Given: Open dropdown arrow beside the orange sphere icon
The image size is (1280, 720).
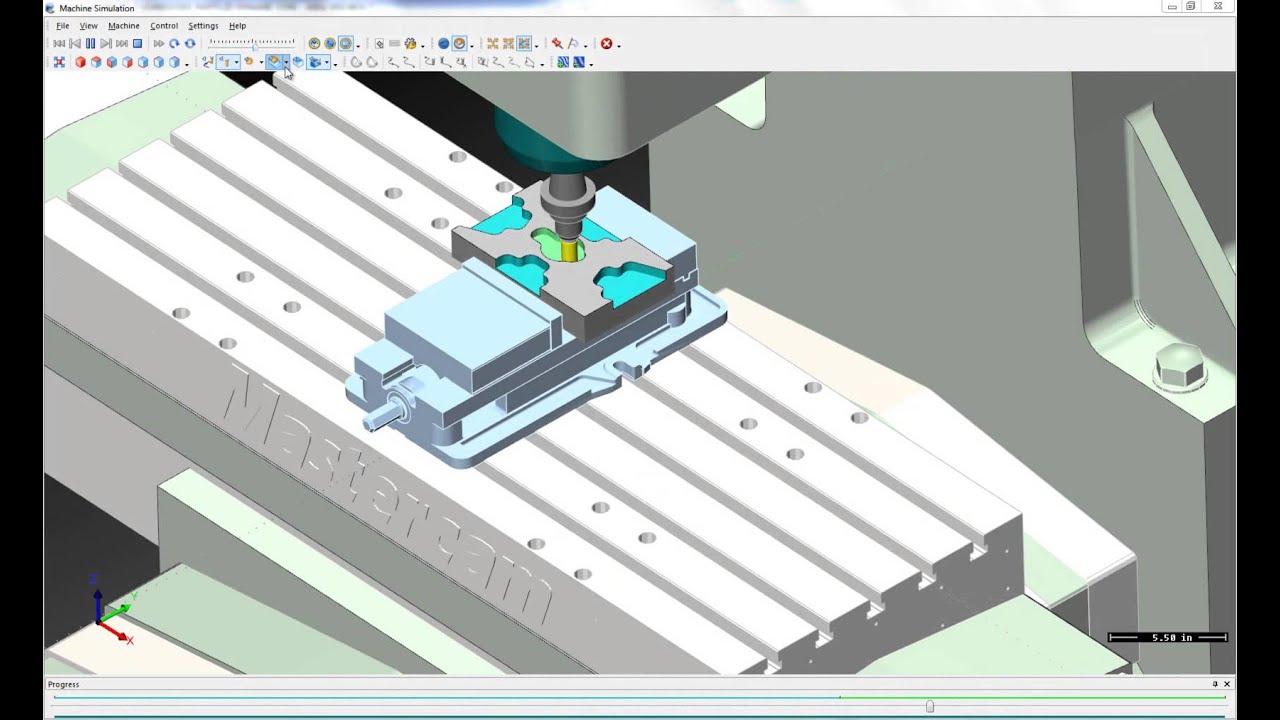Looking at the screenshot, I should click(x=472, y=46).
